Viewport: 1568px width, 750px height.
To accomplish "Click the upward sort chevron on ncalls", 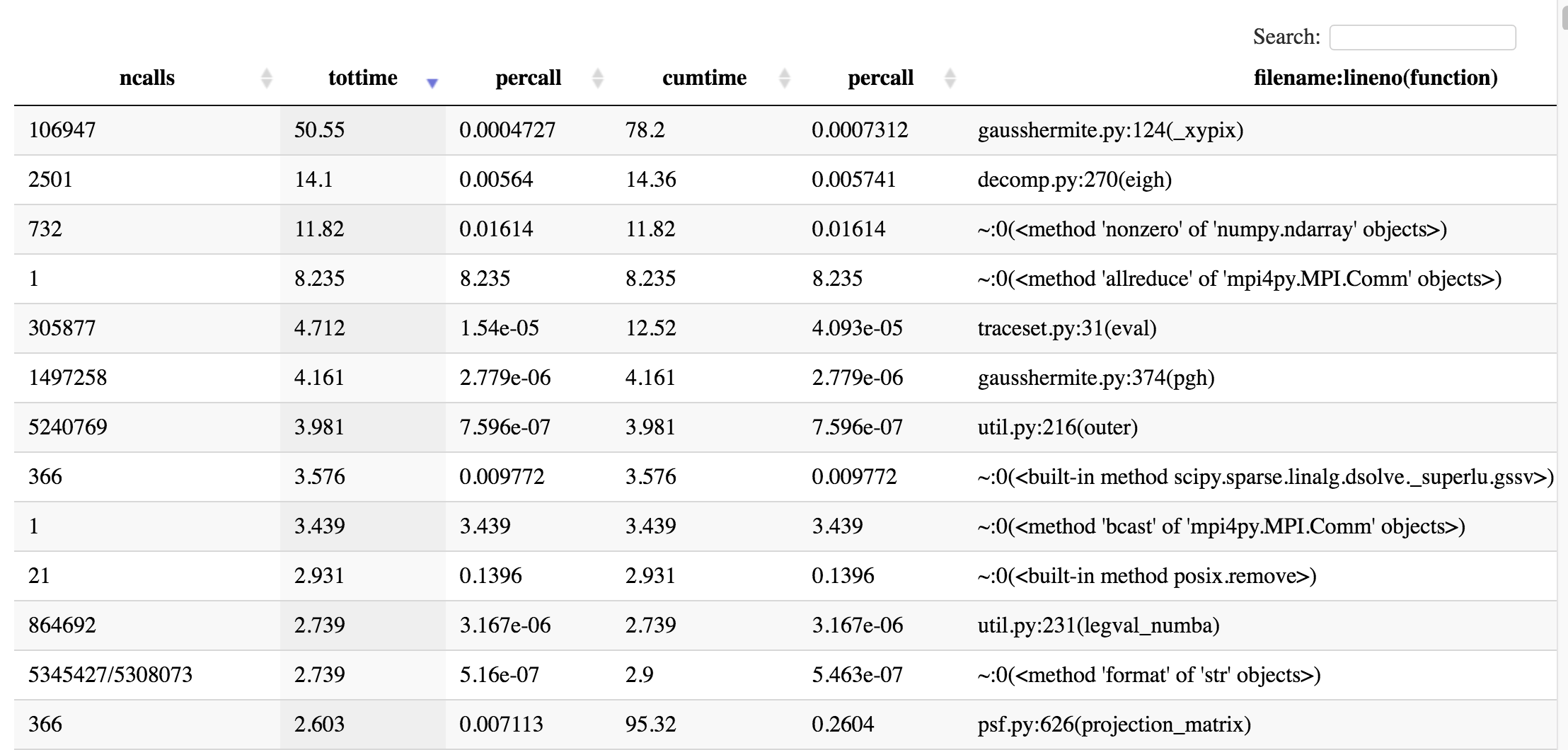I will click(x=267, y=73).
